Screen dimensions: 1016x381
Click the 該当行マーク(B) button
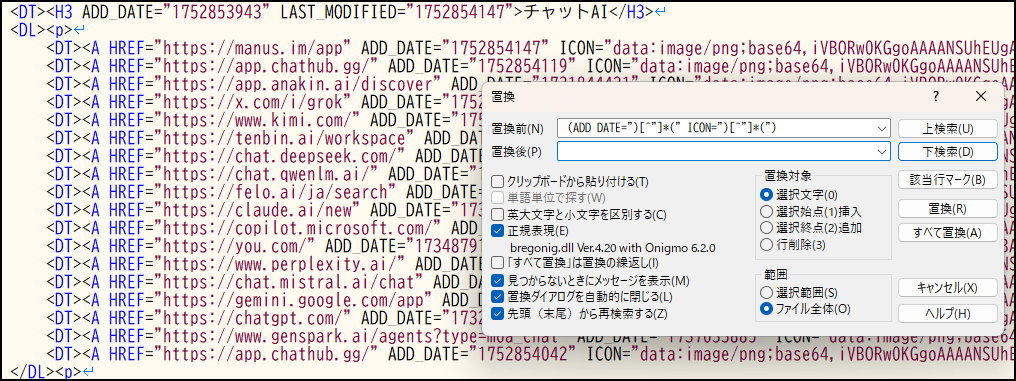(x=947, y=180)
